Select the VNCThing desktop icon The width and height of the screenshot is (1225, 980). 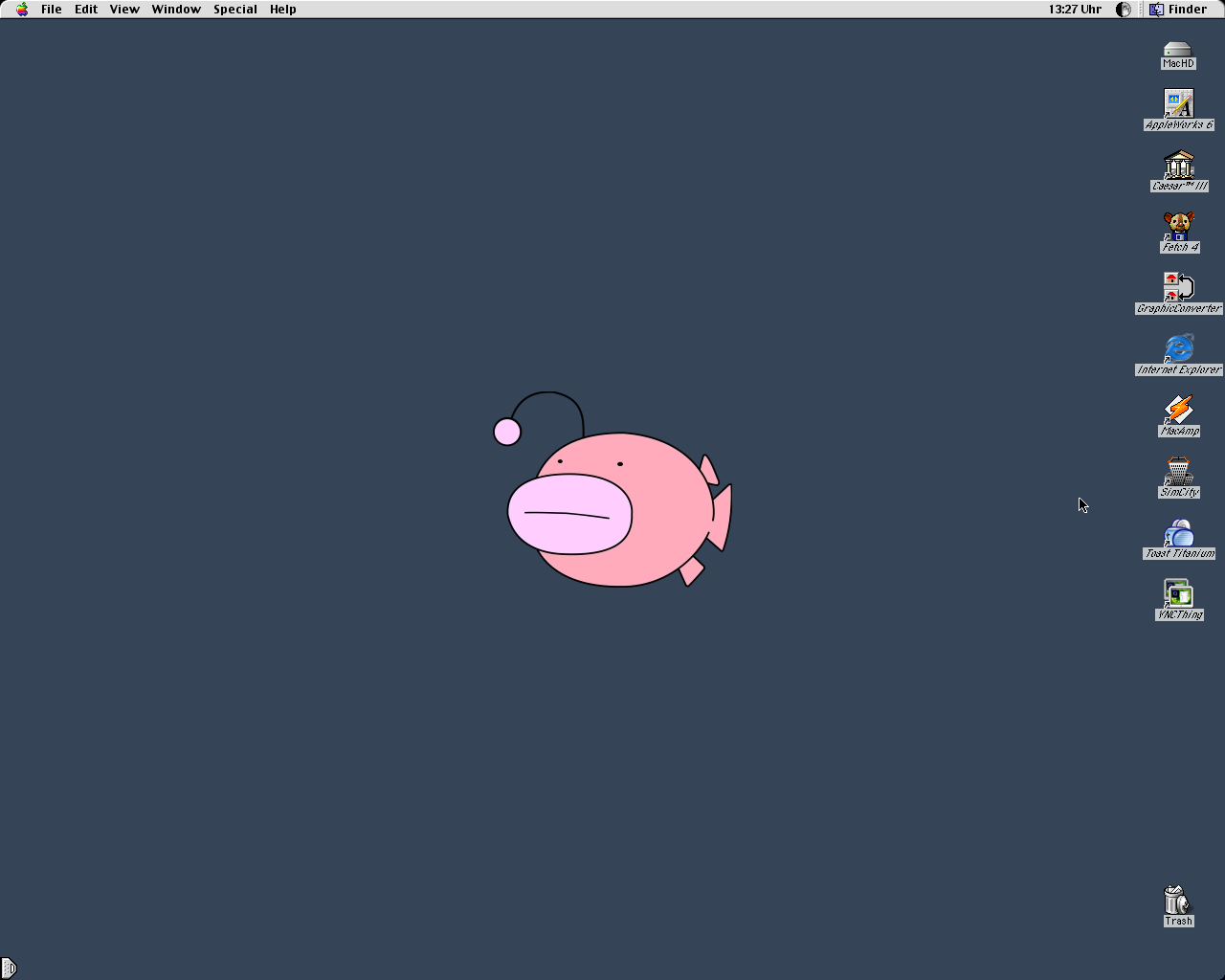click(x=1178, y=594)
